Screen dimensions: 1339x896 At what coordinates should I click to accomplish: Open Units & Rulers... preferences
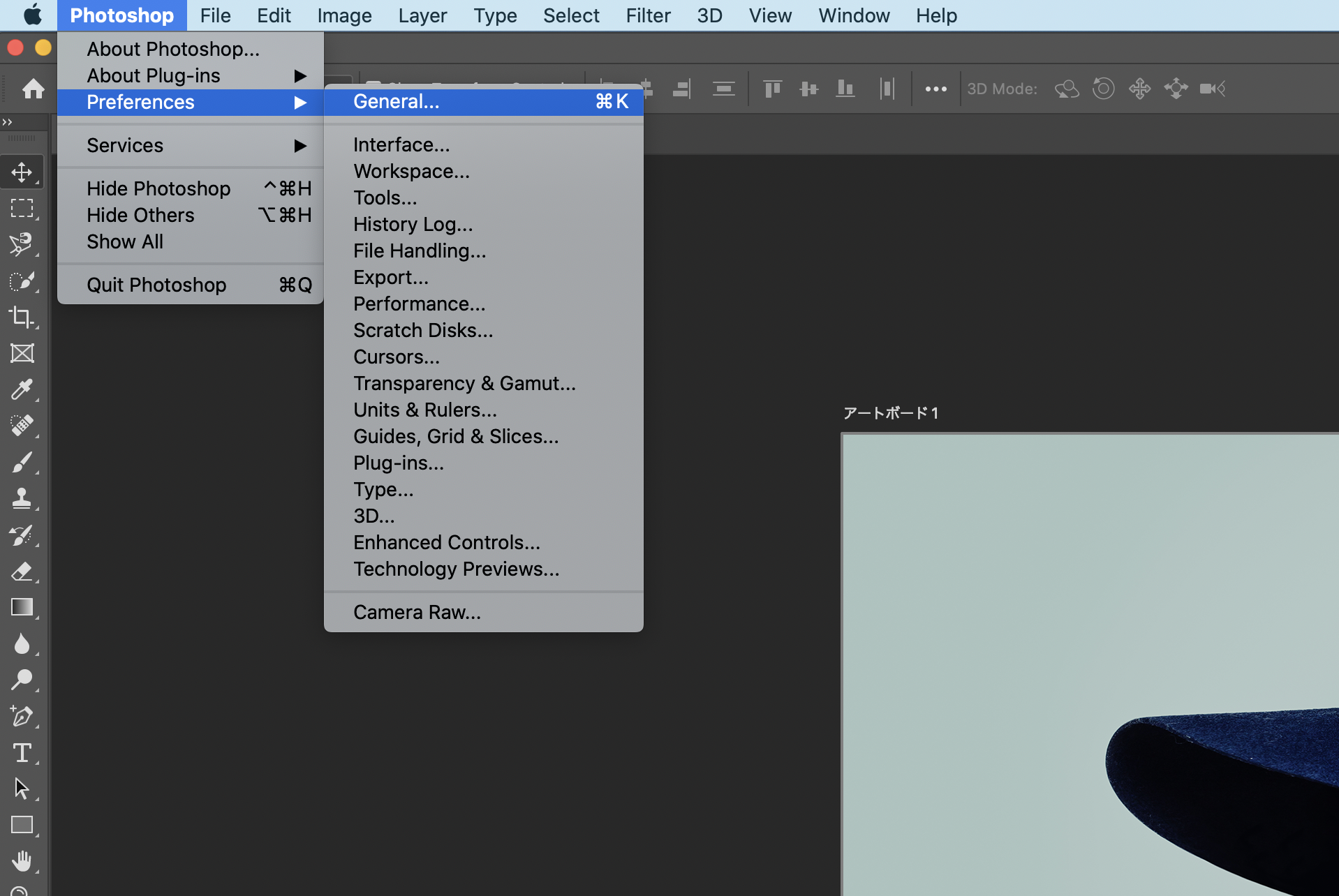pyautogui.click(x=483, y=410)
